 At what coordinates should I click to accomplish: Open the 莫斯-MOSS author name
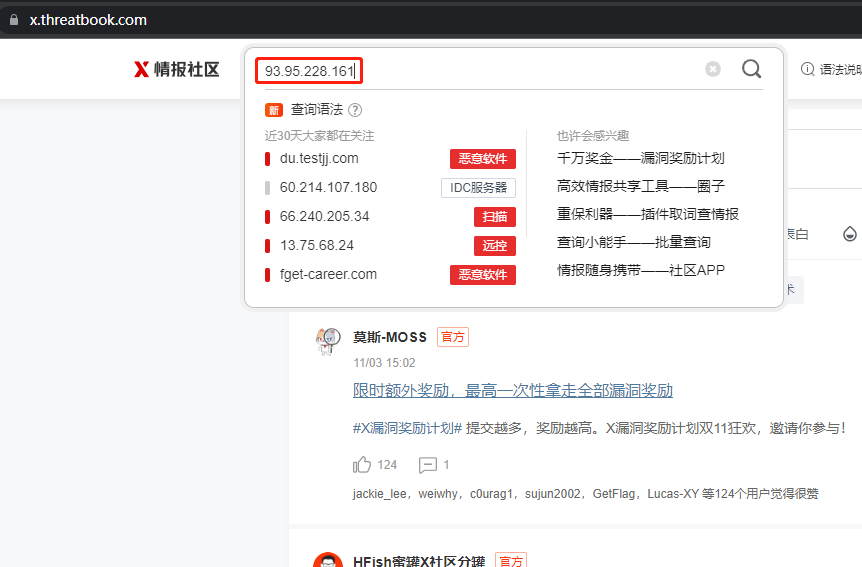tap(390, 337)
